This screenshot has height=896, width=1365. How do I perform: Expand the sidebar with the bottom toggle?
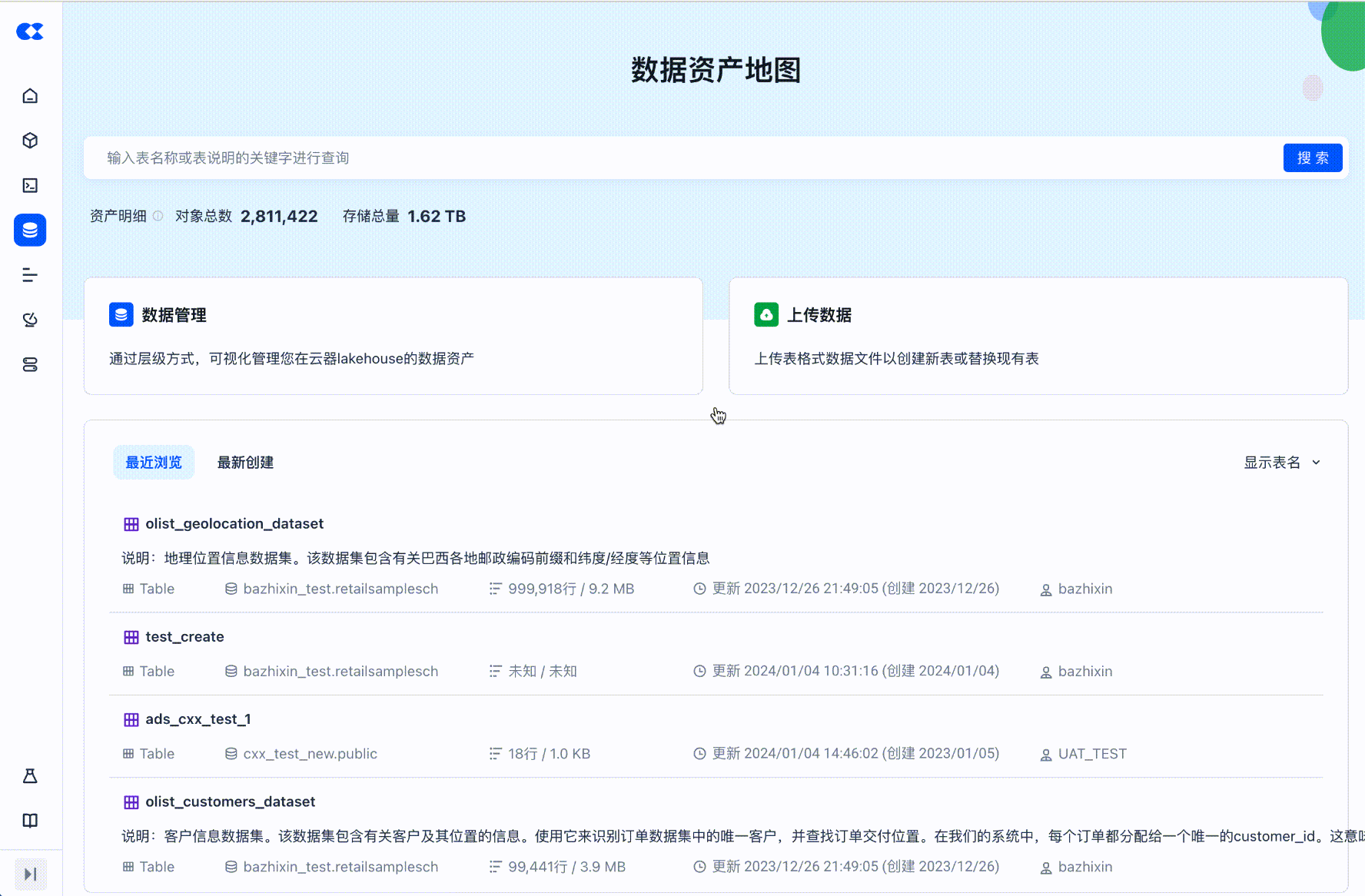coord(31,874)
